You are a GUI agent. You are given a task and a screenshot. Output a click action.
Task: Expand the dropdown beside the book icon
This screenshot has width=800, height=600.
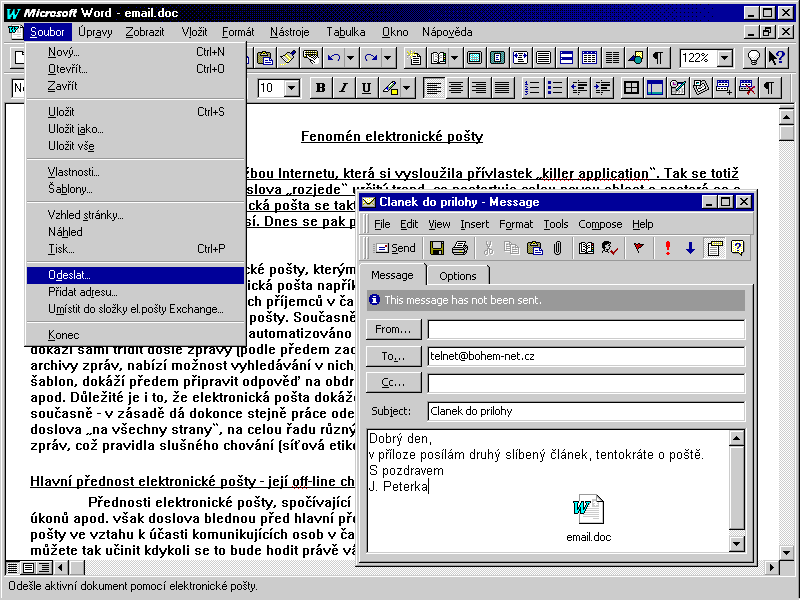click(454, 58)
